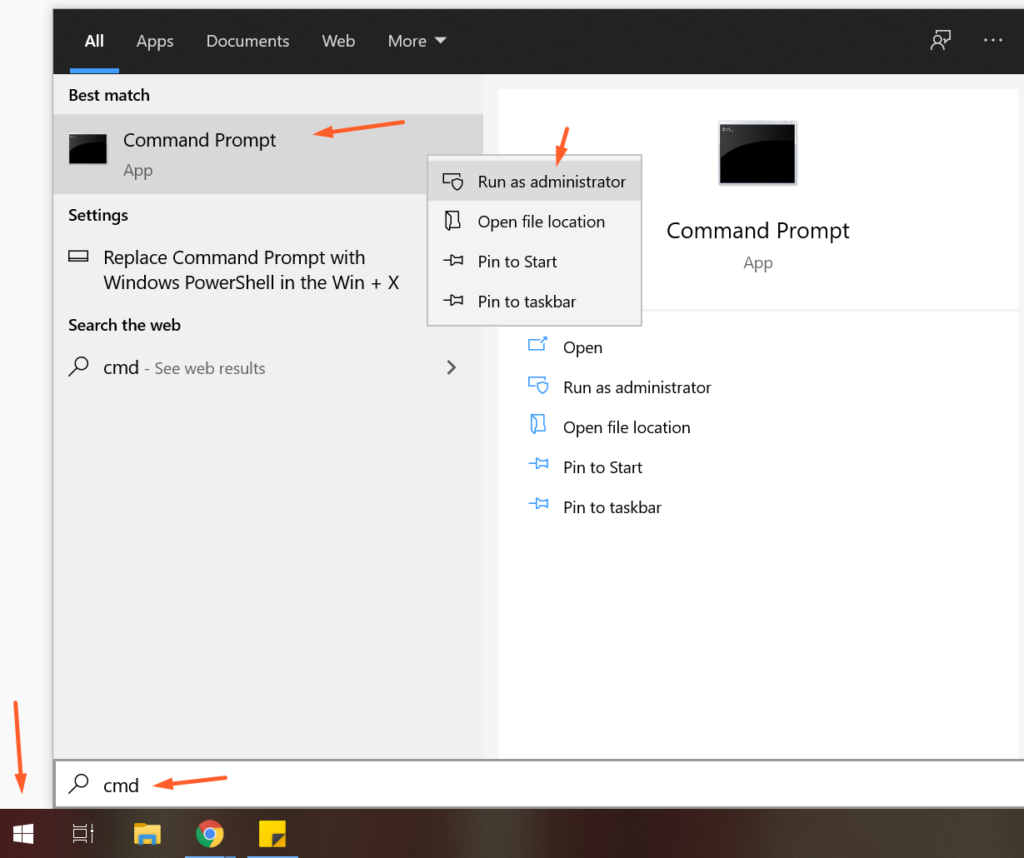Click the blue pin icon beside right-pane Pin to taskbar

tap(538, 503)
